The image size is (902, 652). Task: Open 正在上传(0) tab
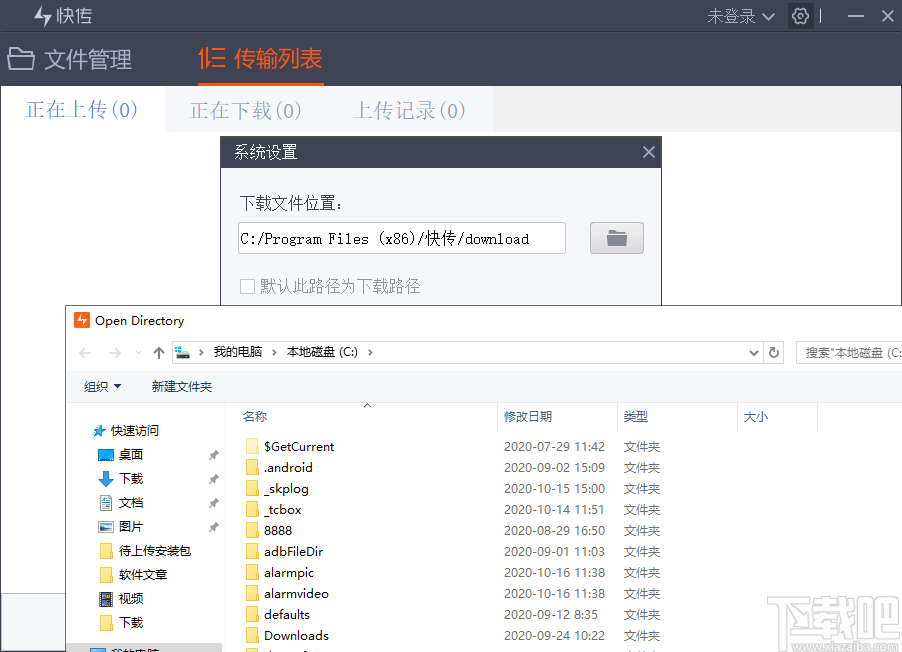tap(82, 109)
